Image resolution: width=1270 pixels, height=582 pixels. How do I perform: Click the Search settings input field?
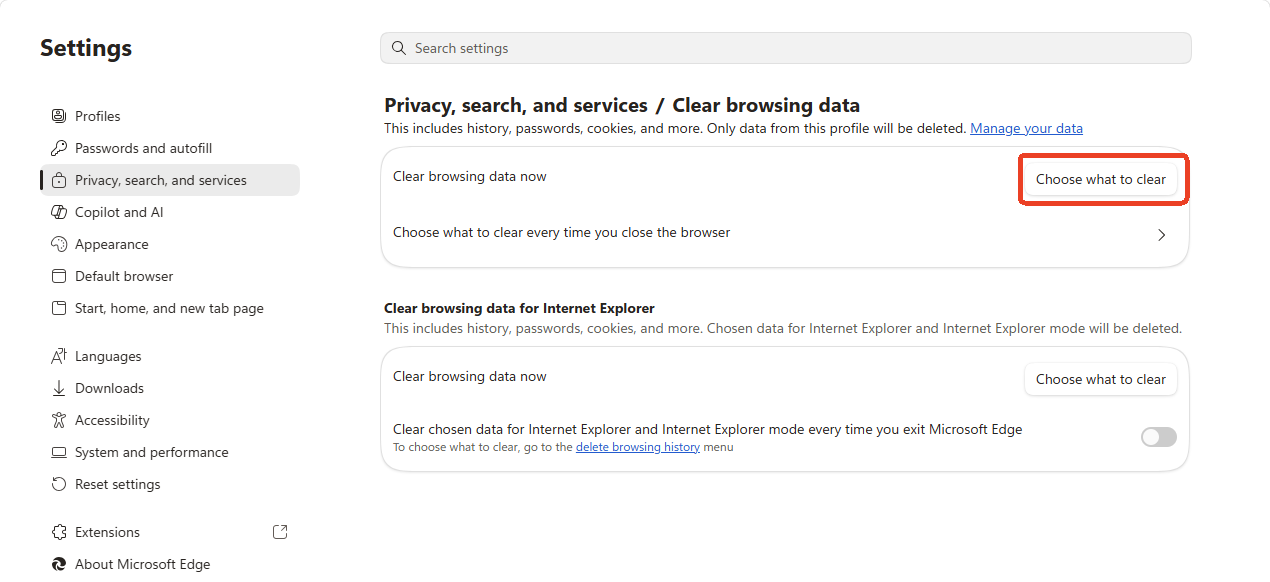pyautogui.click(x=785, y=48)
